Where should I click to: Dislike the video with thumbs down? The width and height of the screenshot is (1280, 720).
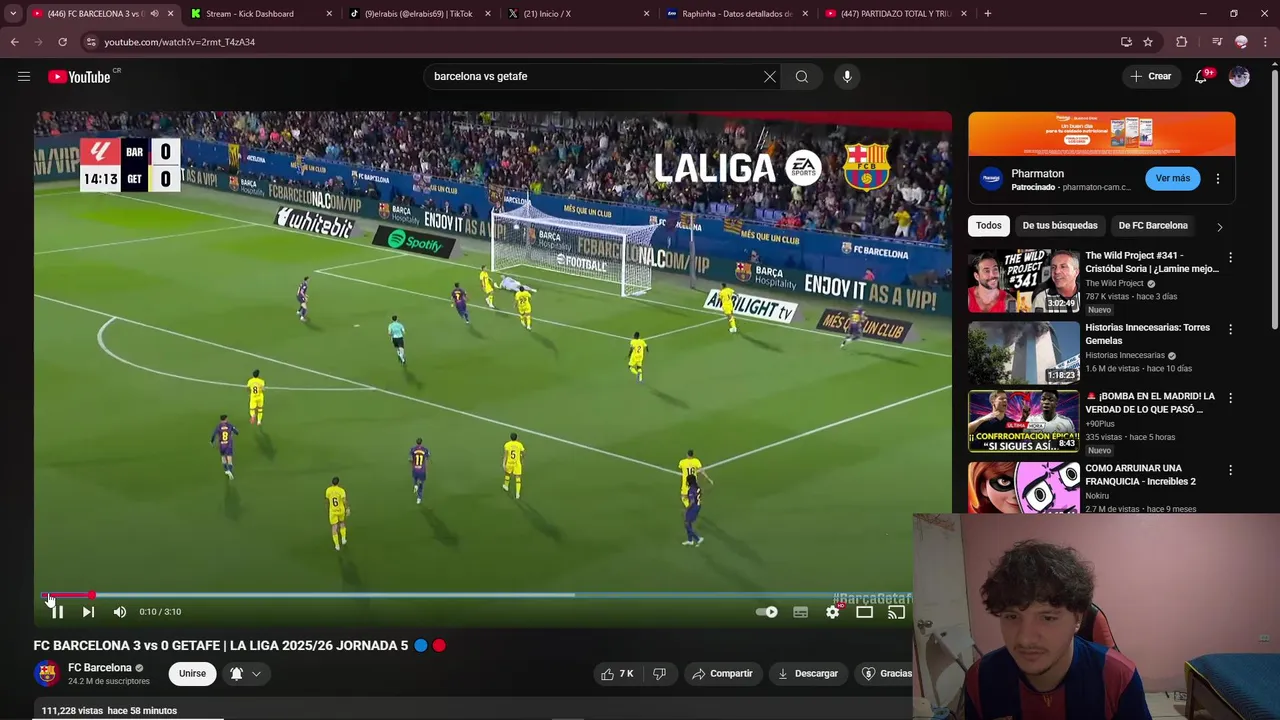pos(659,674)
